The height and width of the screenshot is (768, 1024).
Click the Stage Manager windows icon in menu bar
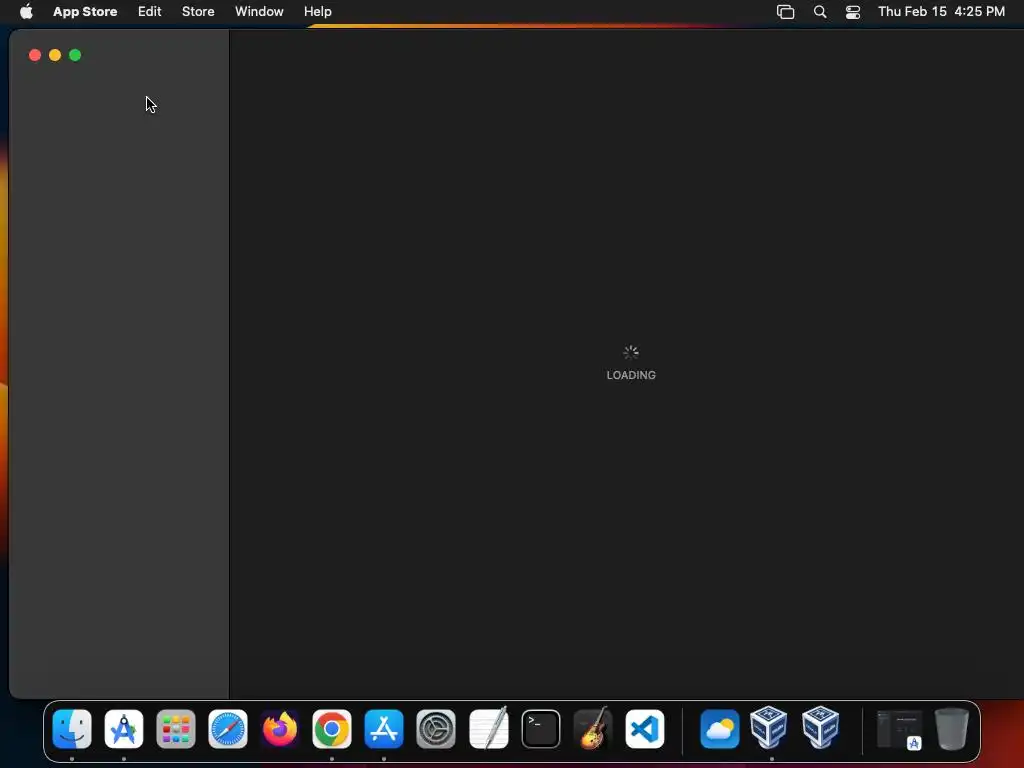[x=786, y=12]
